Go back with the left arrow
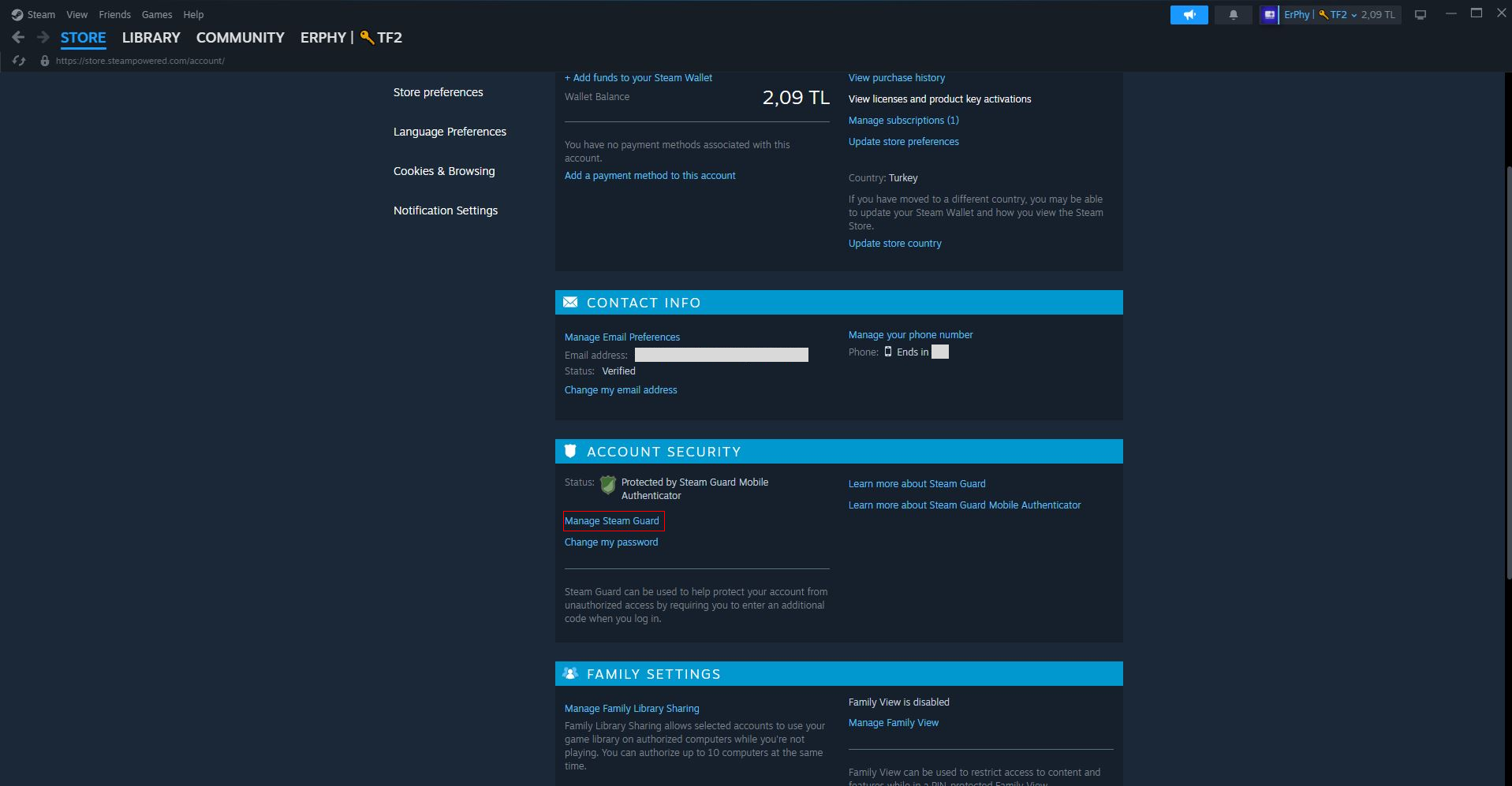The height and width of the screenshot is (786, 1512). [18, 37]
